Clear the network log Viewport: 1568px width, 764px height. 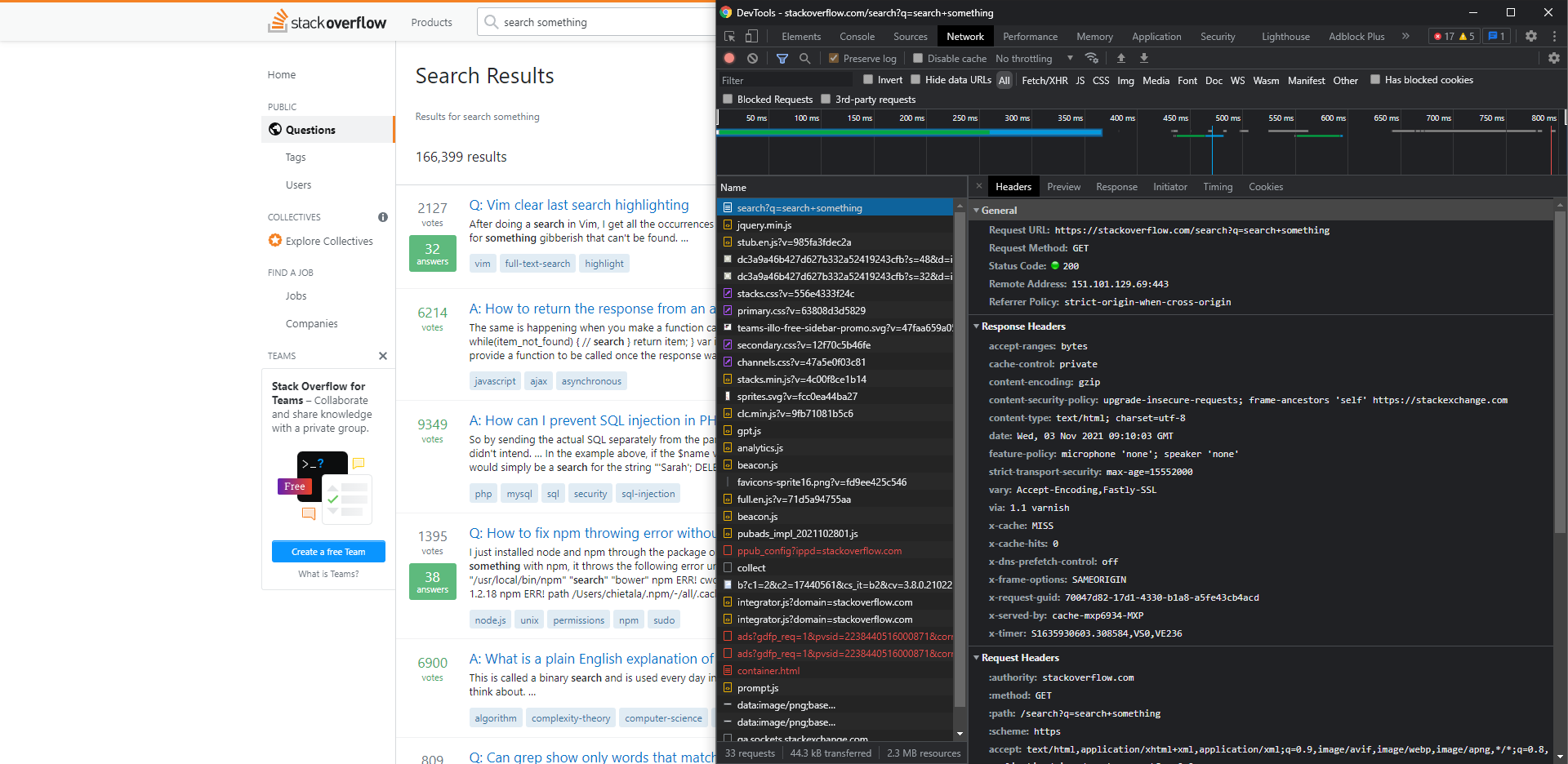752,58
